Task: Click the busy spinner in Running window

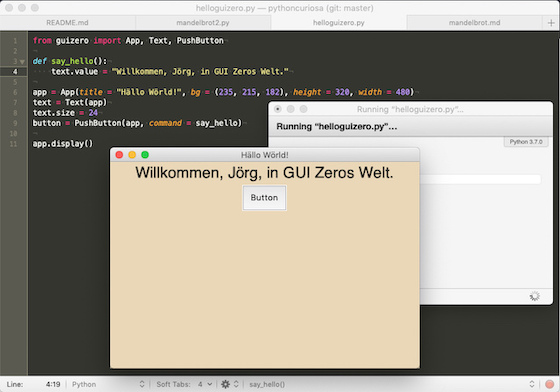Action: click(535, 296)
